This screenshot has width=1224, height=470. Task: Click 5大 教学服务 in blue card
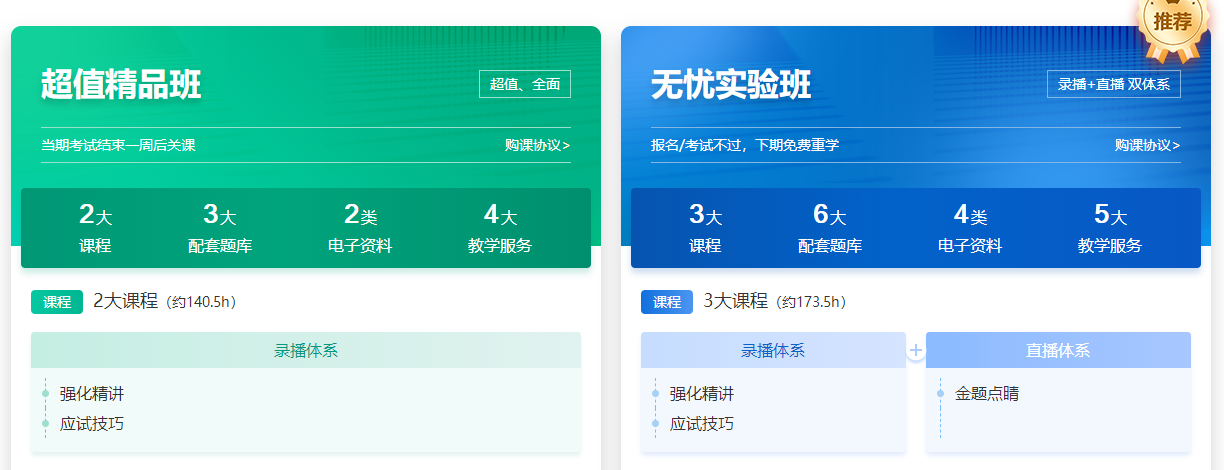[1110, 228]
